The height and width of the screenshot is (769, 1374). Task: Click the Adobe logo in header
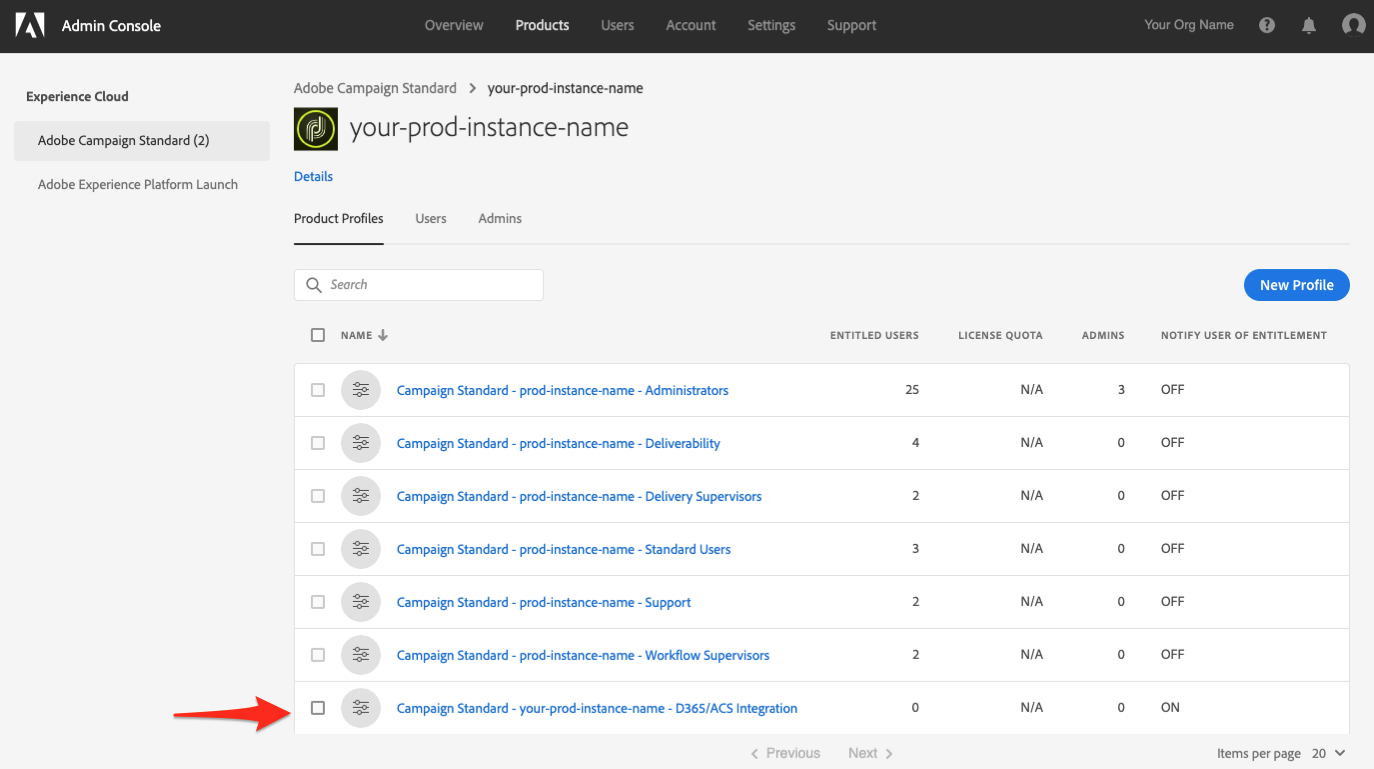30,26
